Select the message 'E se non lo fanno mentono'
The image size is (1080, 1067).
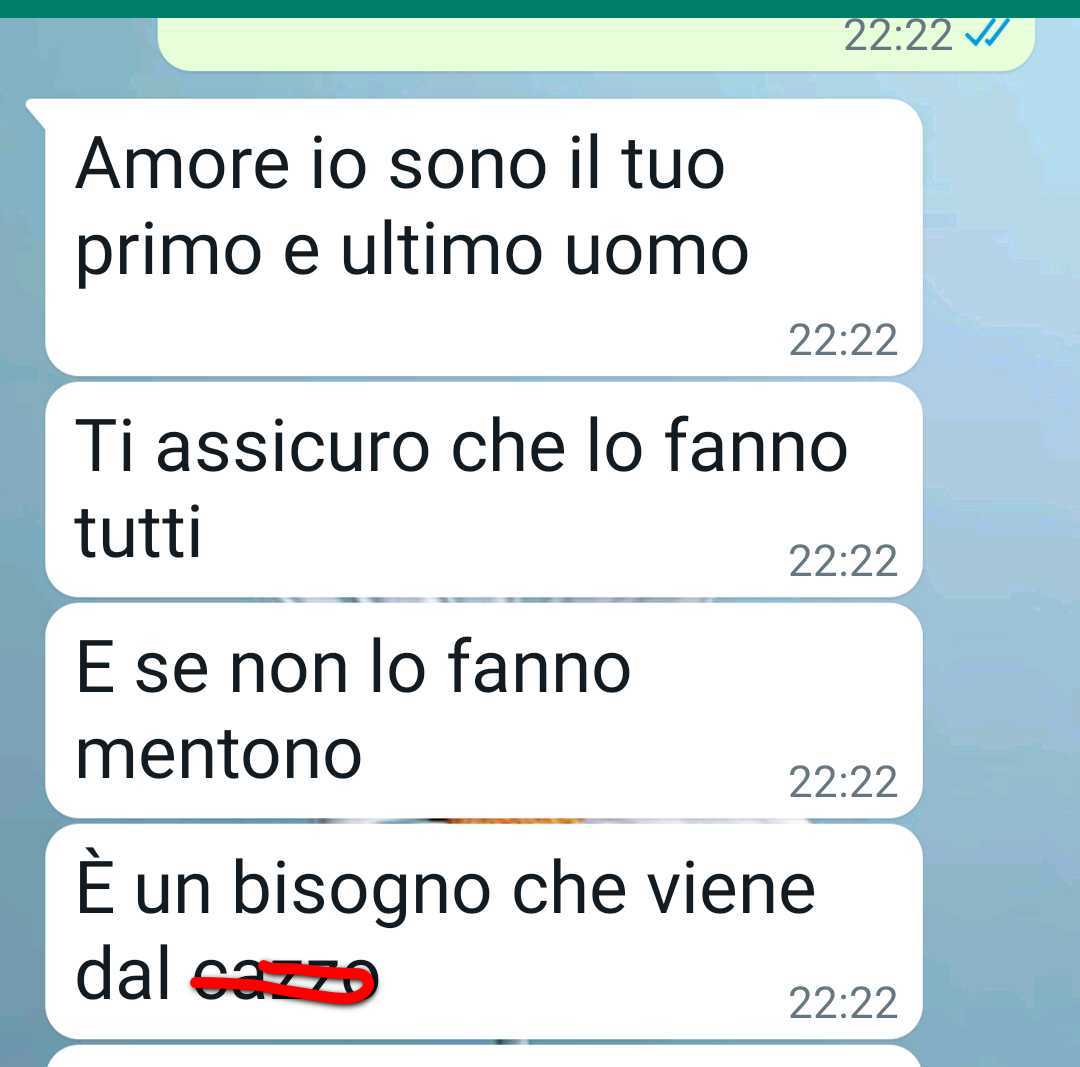click(x=484, y=711)
